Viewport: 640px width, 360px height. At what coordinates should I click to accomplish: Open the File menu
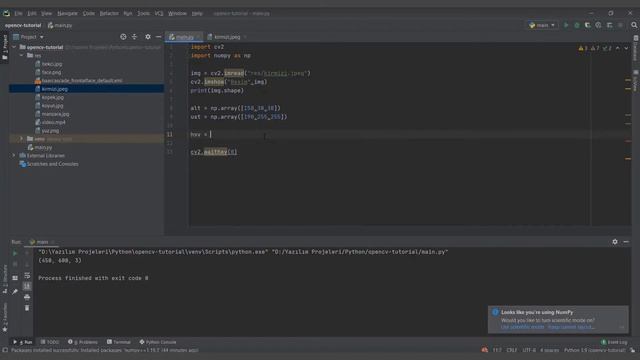point(18,13)
